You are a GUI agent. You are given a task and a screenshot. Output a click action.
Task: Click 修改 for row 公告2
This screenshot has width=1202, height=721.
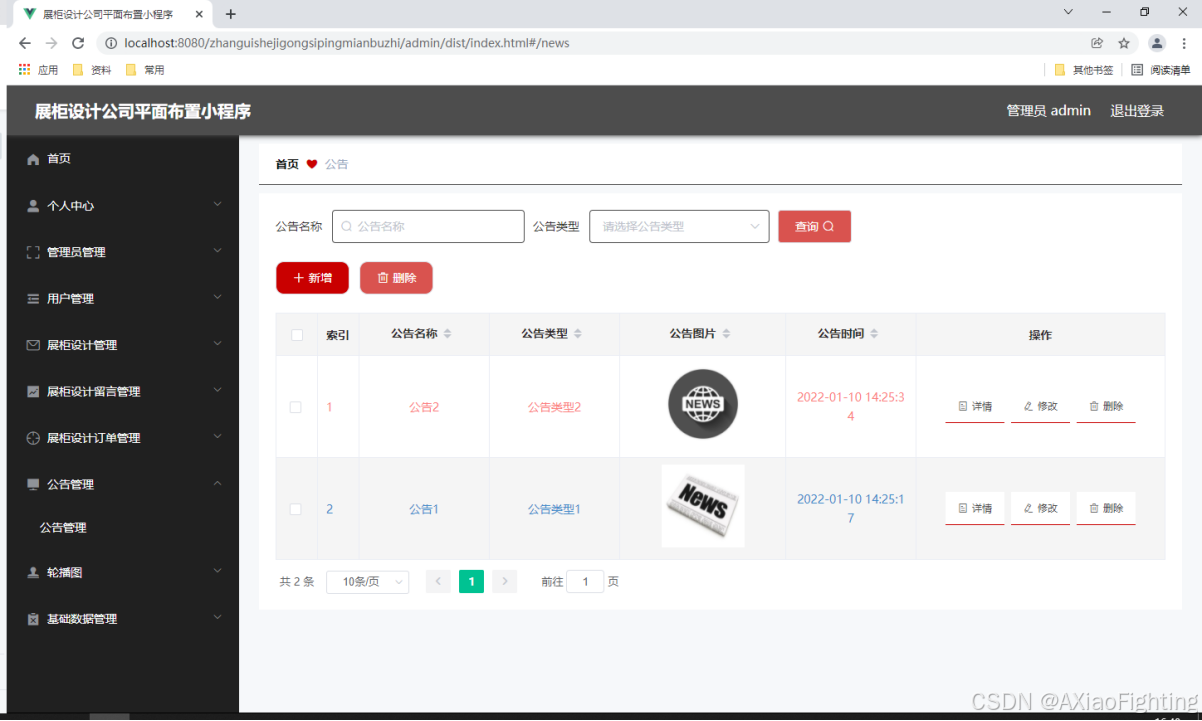coord(1040,407)
